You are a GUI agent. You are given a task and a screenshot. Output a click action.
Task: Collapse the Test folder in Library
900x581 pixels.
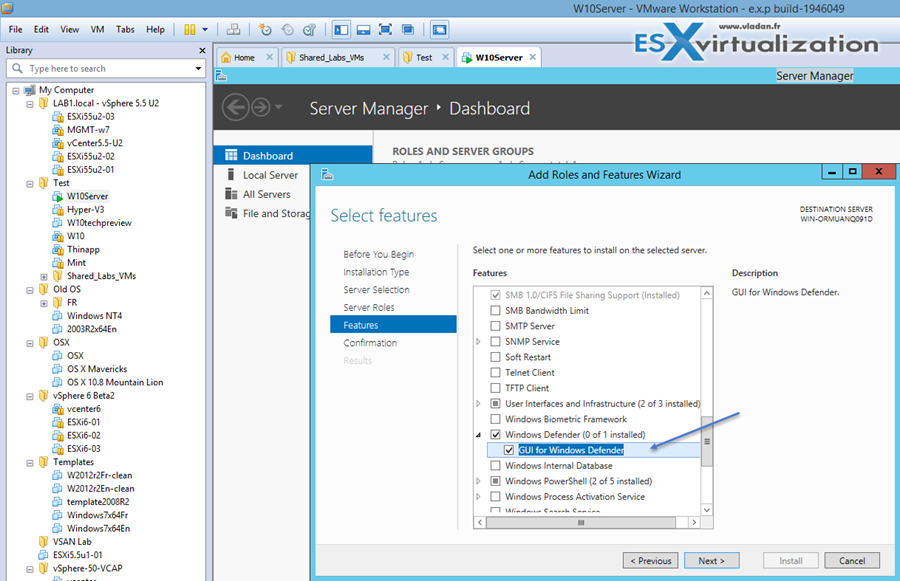30,184
